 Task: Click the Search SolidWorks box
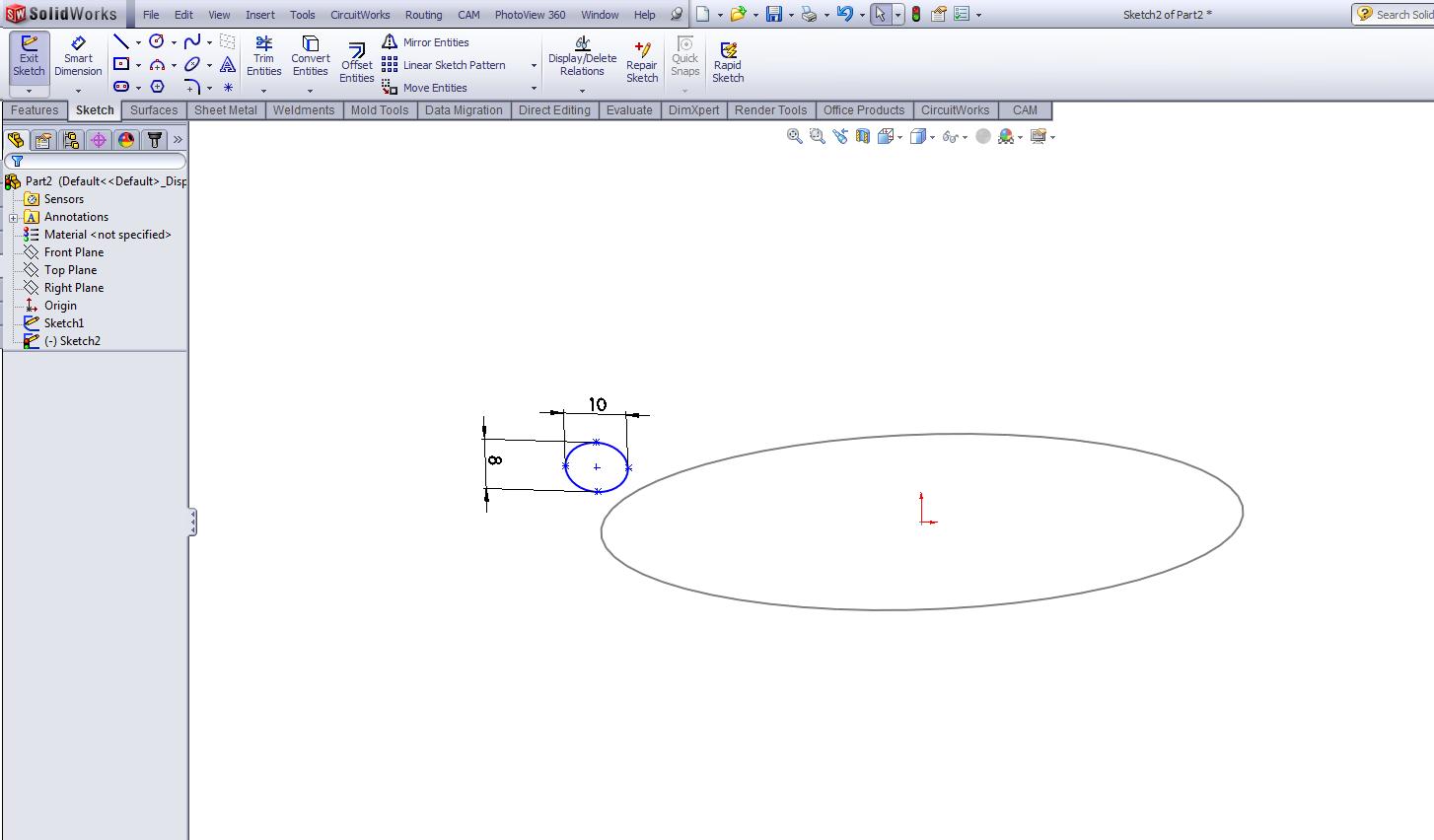[x=1393, y=14]
